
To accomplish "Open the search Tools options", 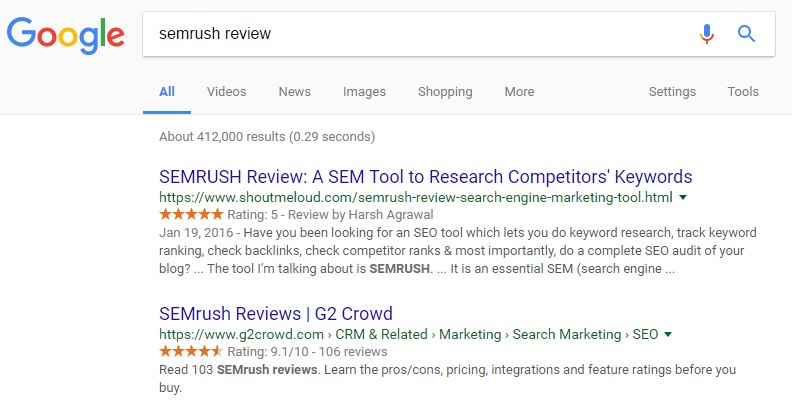I will click(x=743, y=92).
